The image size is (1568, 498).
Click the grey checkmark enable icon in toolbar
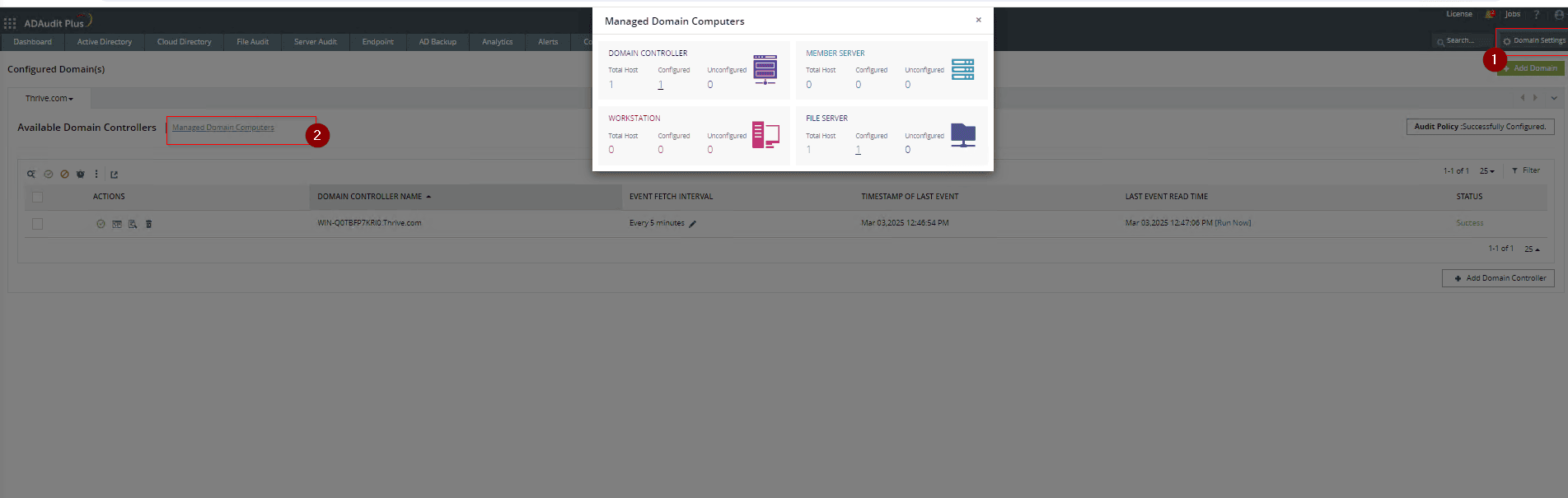click(x=49, y=174)
